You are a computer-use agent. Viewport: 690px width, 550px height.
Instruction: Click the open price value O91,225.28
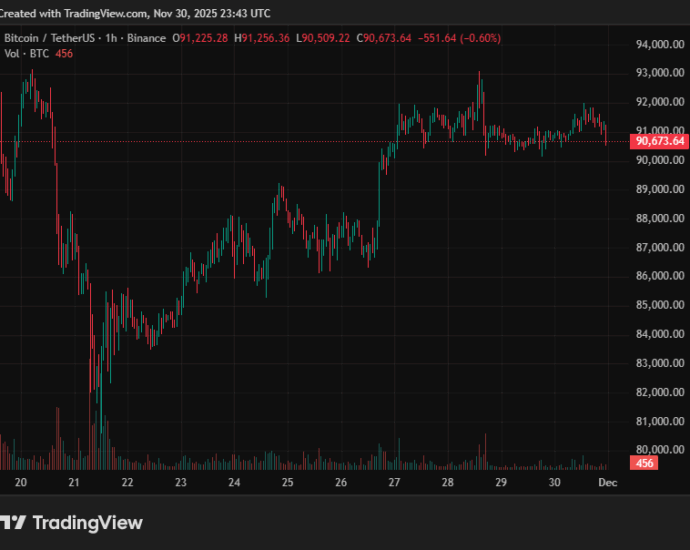200,38
